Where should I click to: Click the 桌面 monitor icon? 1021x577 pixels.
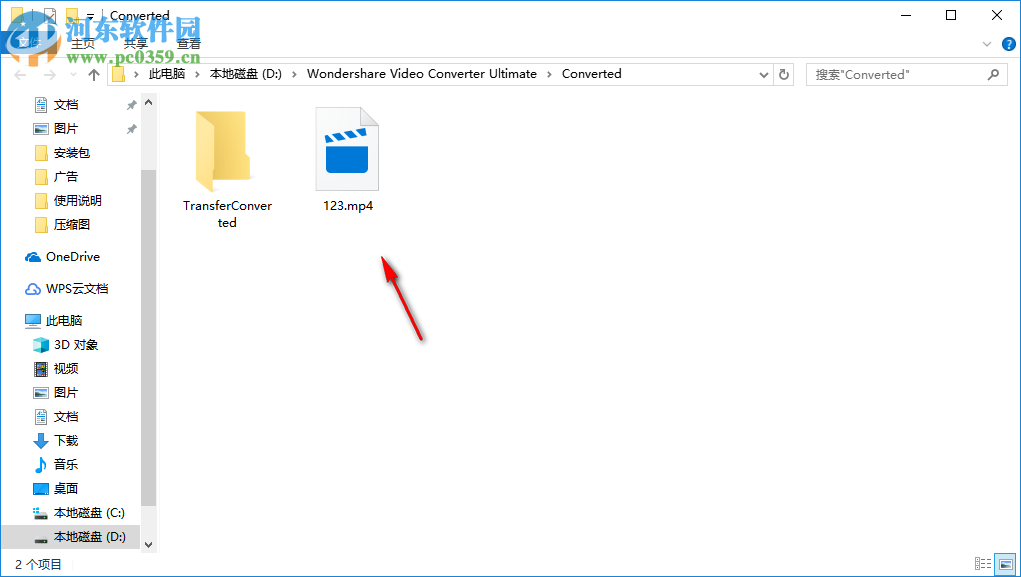(41, 489)
